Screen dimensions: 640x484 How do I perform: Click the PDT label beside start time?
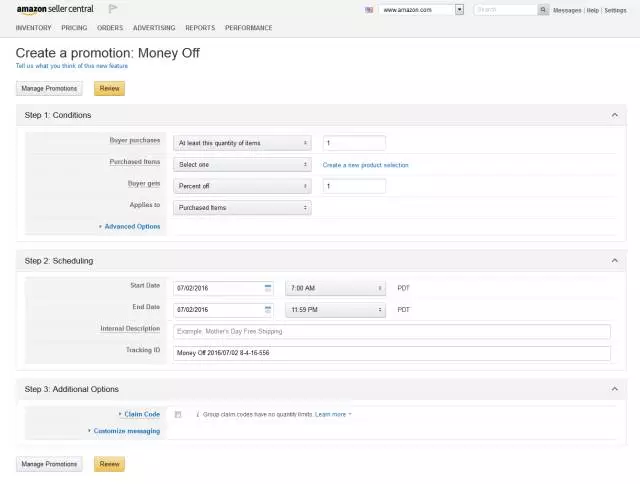[403, 288]
